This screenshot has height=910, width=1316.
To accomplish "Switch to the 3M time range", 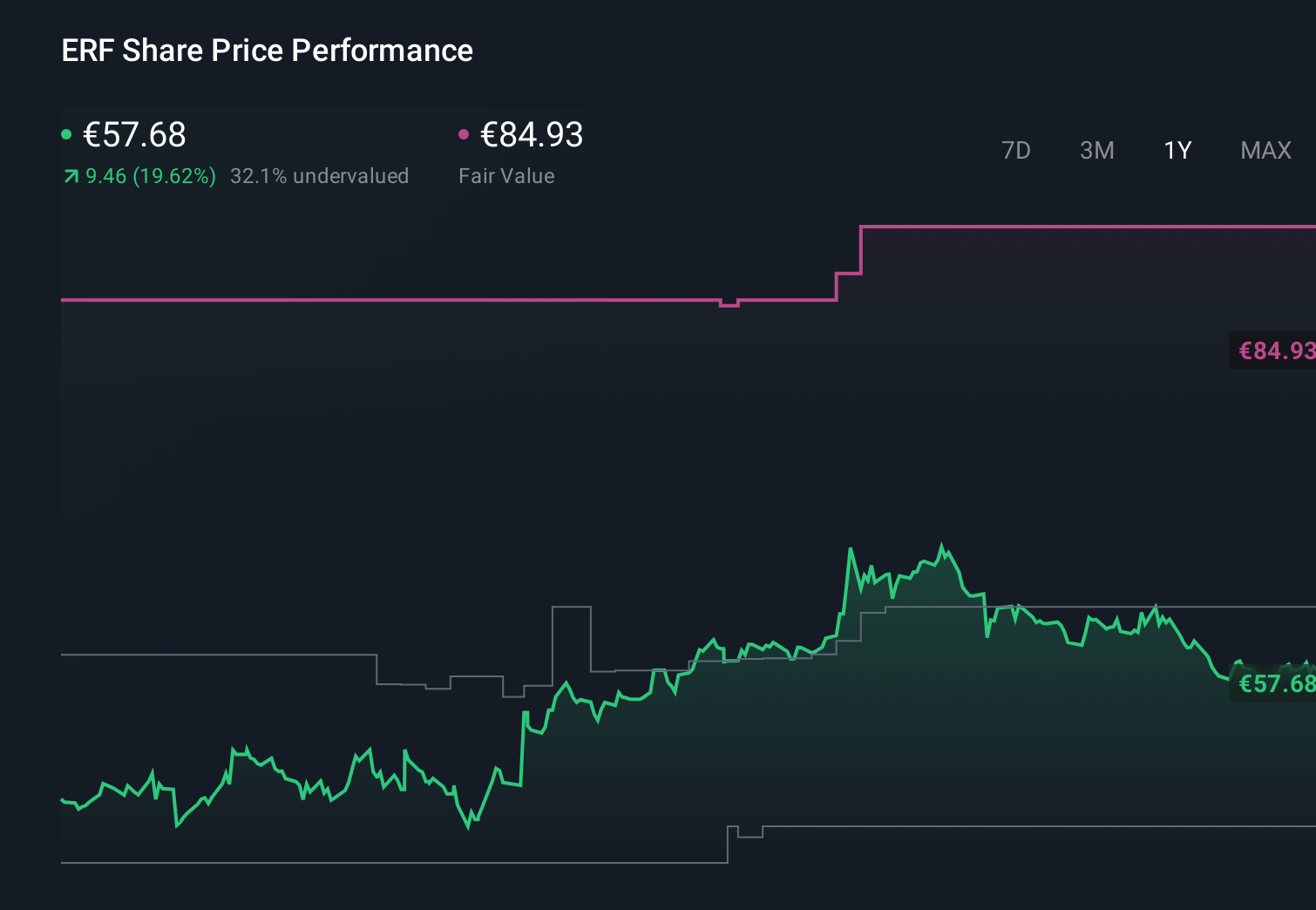I will (1096, 150).
